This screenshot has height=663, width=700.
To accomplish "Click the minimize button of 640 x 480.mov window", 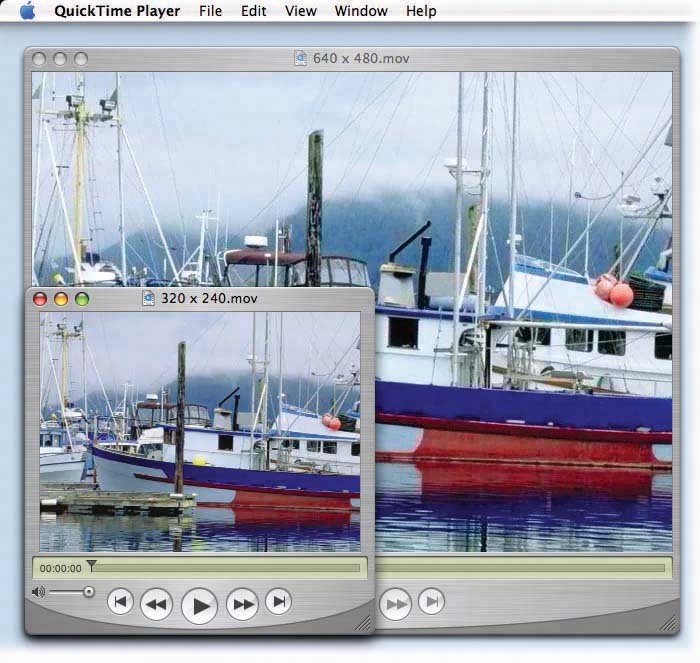I will click(x=60, y=59).
